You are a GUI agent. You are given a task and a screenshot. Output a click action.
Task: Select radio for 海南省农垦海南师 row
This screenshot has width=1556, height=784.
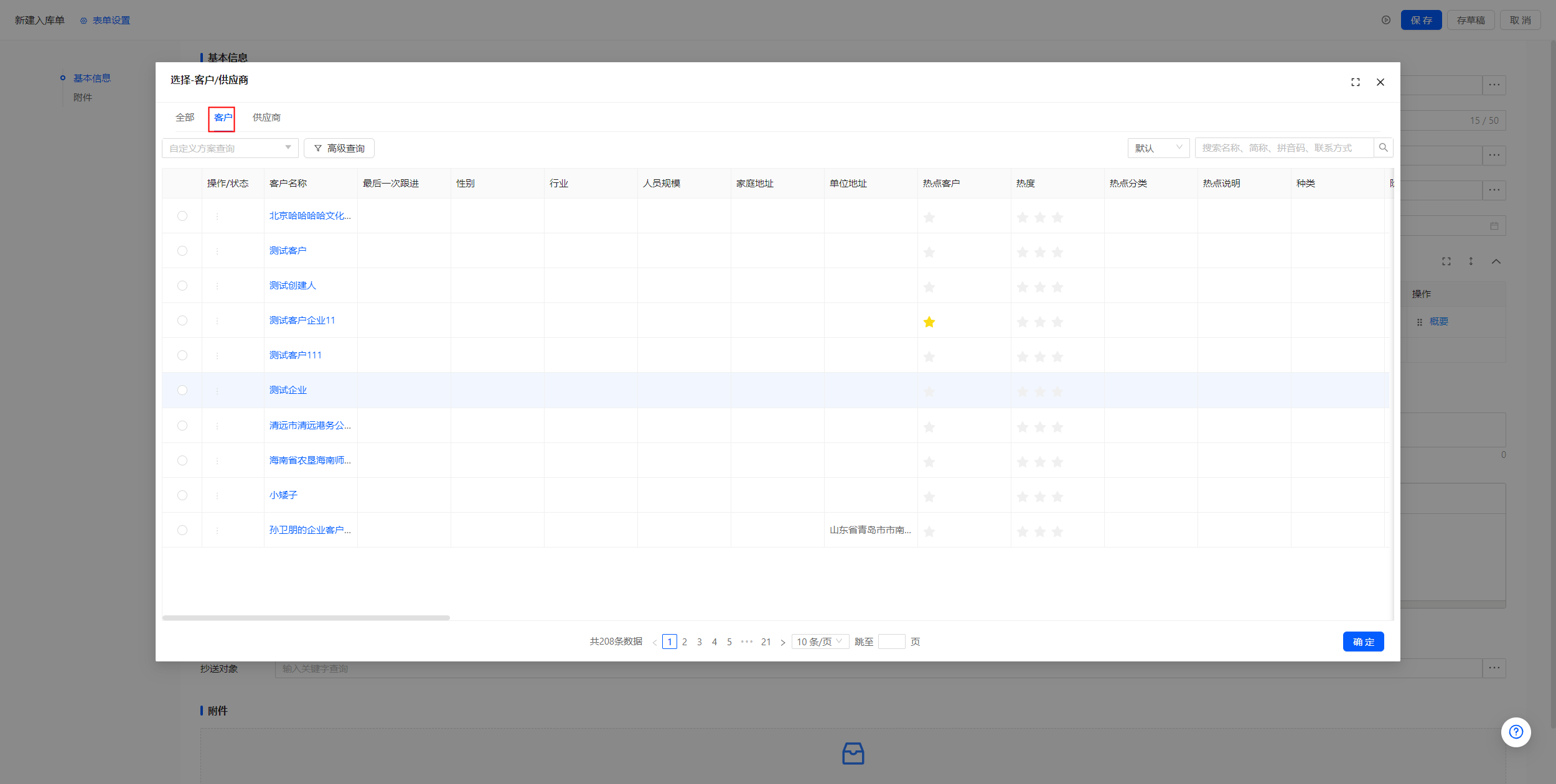pyautogui.click(x=182, y=460)
